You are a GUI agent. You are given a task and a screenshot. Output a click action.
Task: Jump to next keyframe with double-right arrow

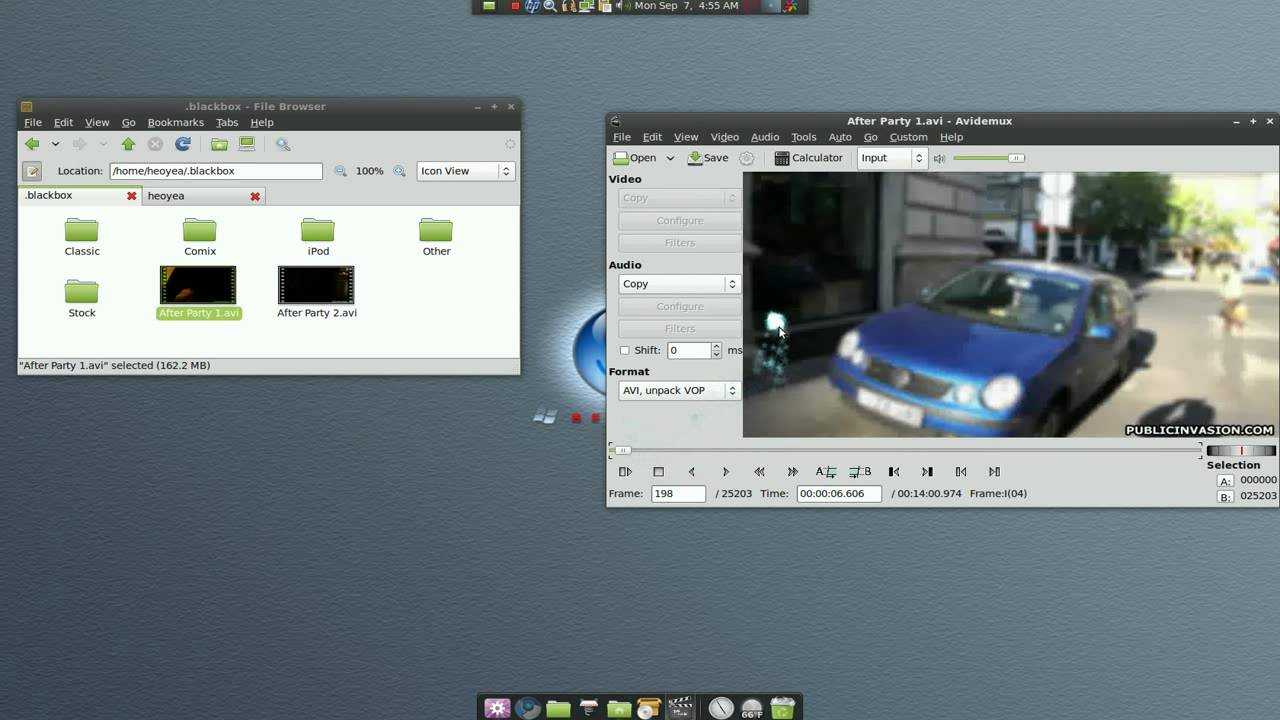pyautogui.click(x=793, y=472)
